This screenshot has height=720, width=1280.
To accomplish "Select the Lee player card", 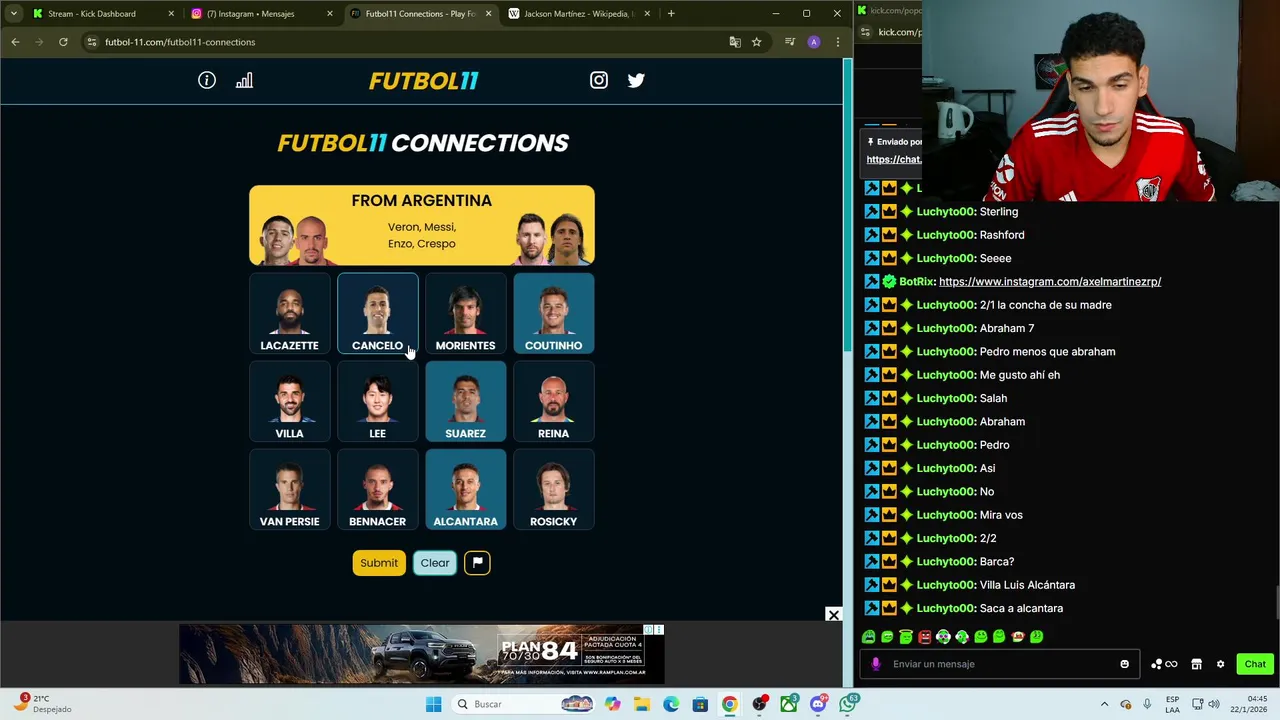I will pos(377,401).
